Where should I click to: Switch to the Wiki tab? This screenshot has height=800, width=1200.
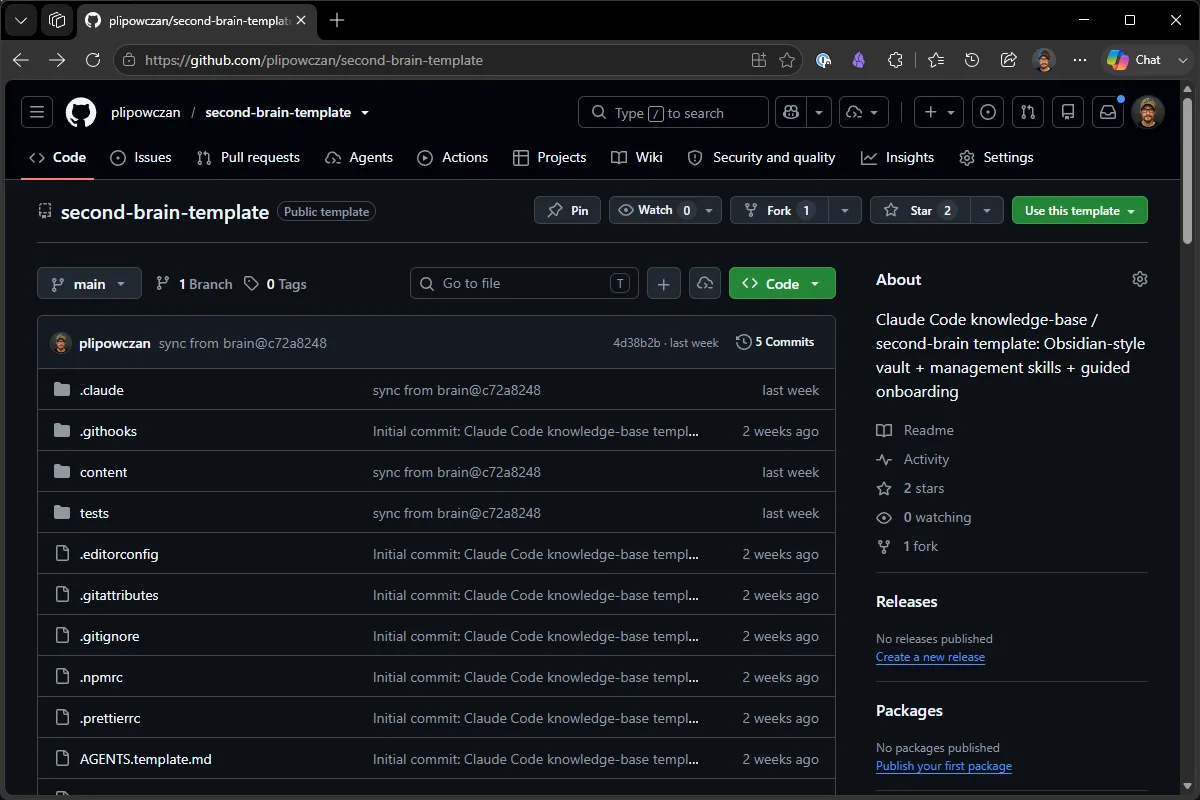pos(637,158)
